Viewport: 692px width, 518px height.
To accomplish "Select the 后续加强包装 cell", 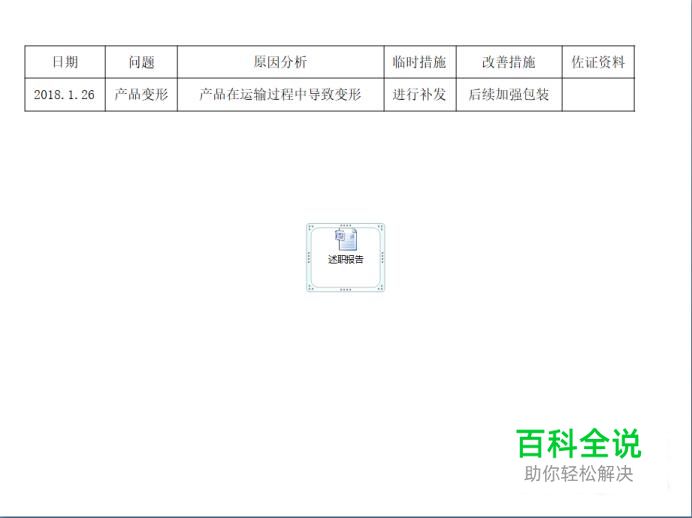I will pos(509,94).
